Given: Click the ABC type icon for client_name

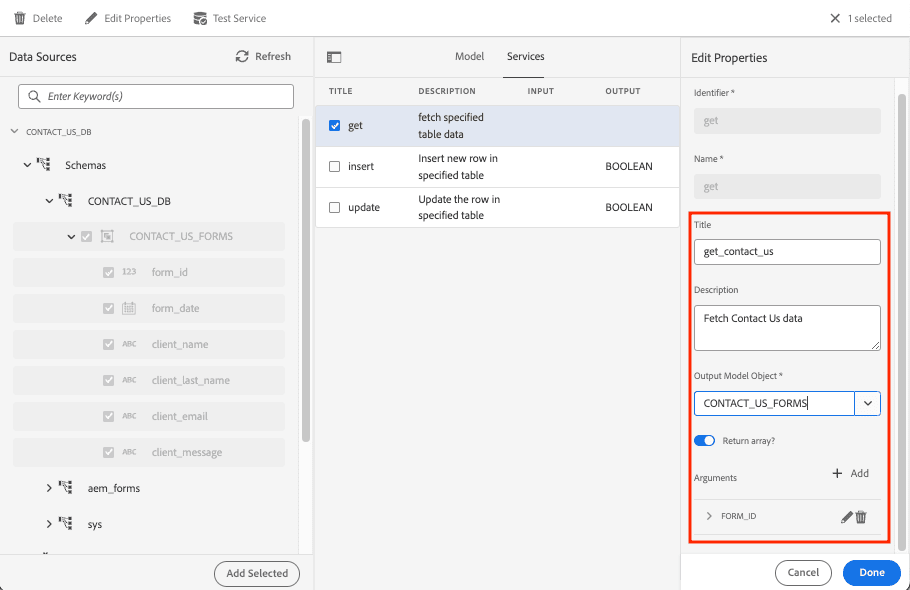Looking at the screenshot, I should tap(129, 344).
